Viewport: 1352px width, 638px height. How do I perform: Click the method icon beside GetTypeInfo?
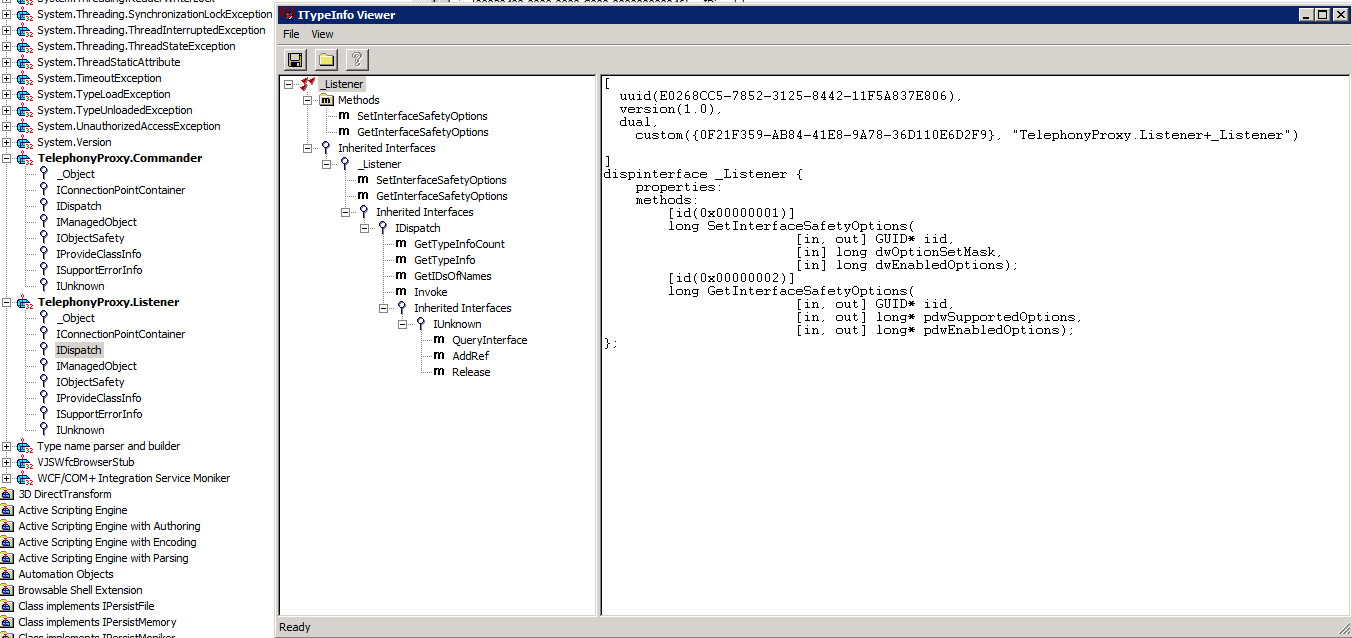[401, 260]
